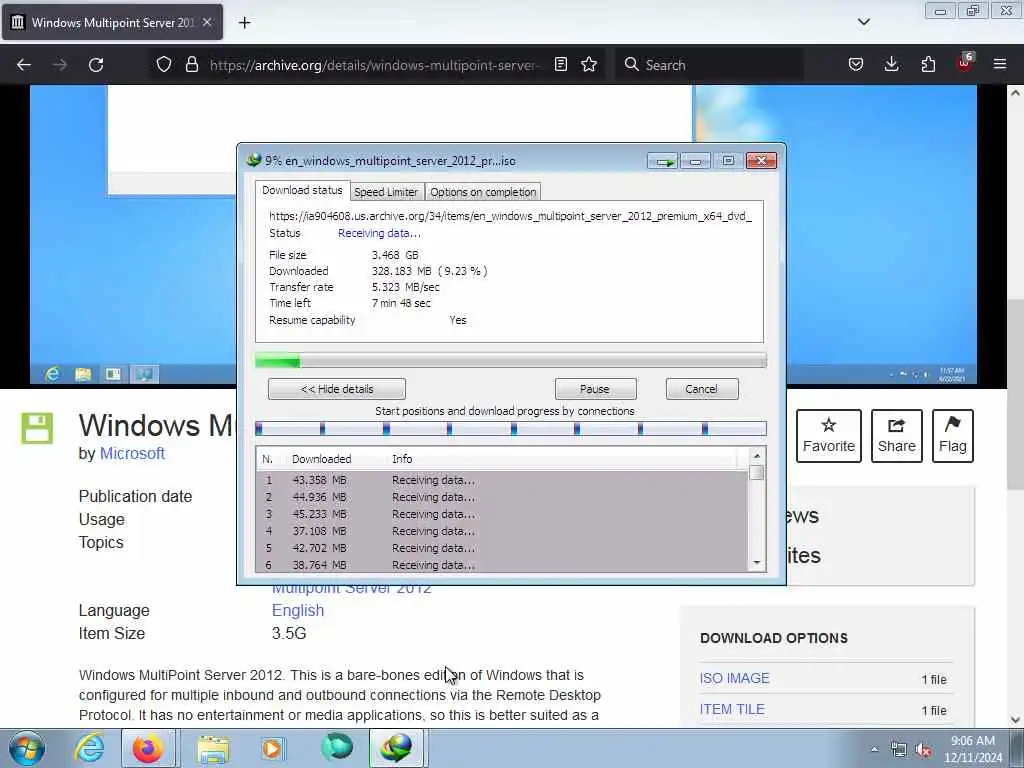Viewport: 1024px width, 768px height.
Task: Open a new Firefox tab
Action: [x=244, y=23]
